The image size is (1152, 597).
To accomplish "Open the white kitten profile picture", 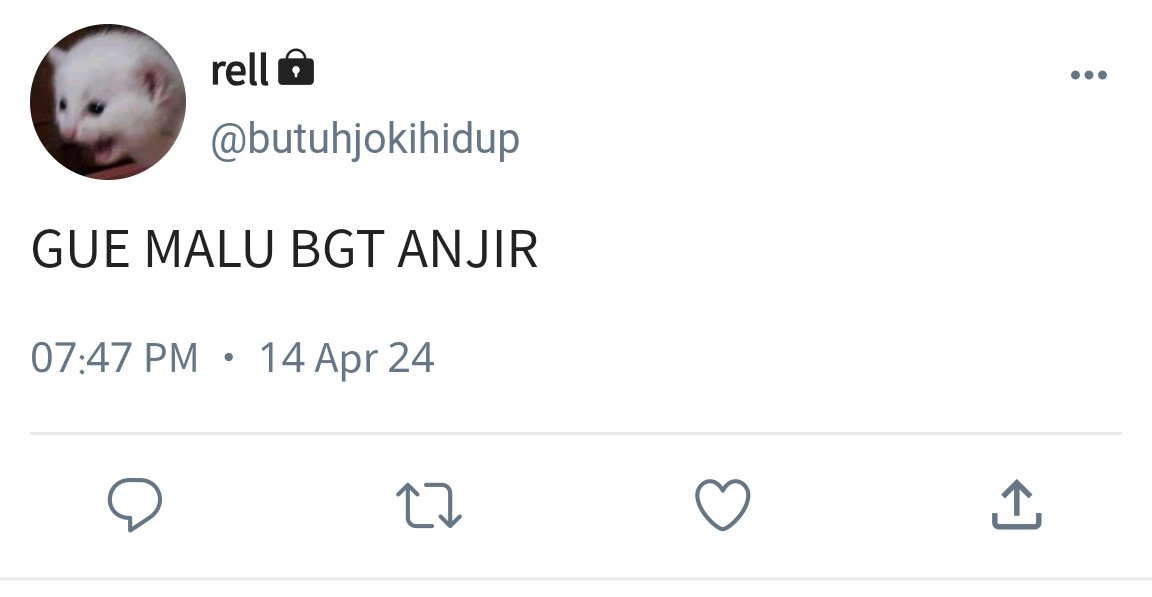I will point(108,101).
